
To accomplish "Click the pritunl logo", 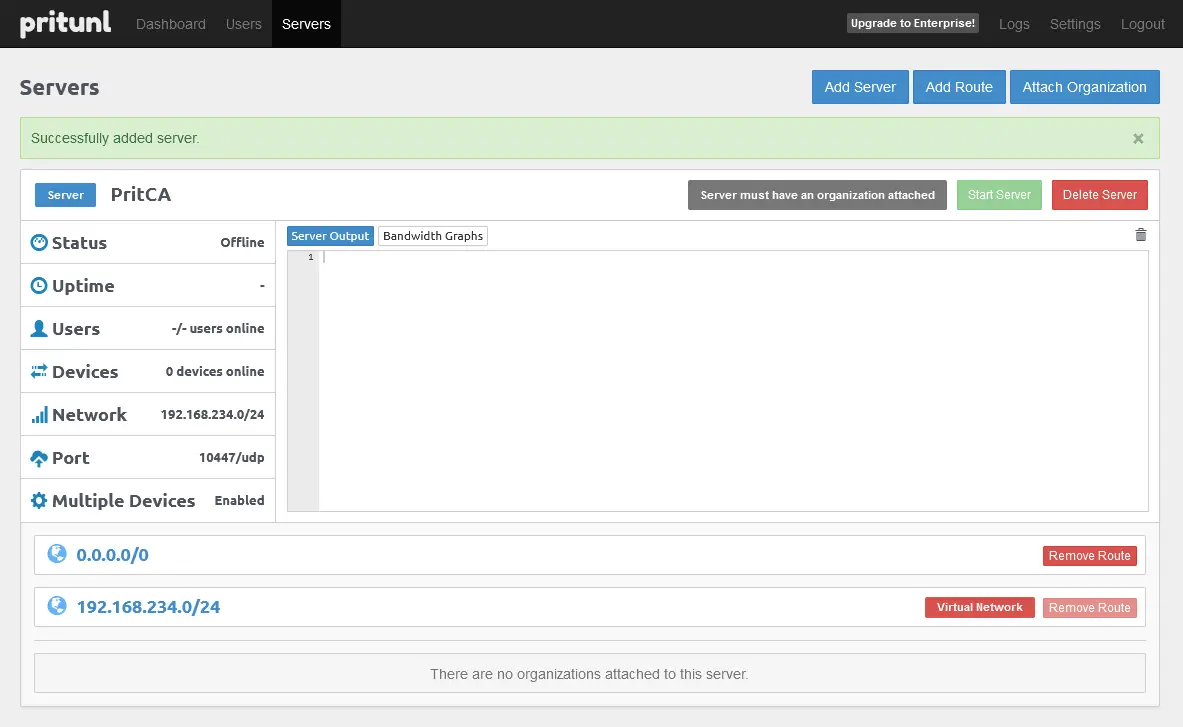I will pos(66,23).
